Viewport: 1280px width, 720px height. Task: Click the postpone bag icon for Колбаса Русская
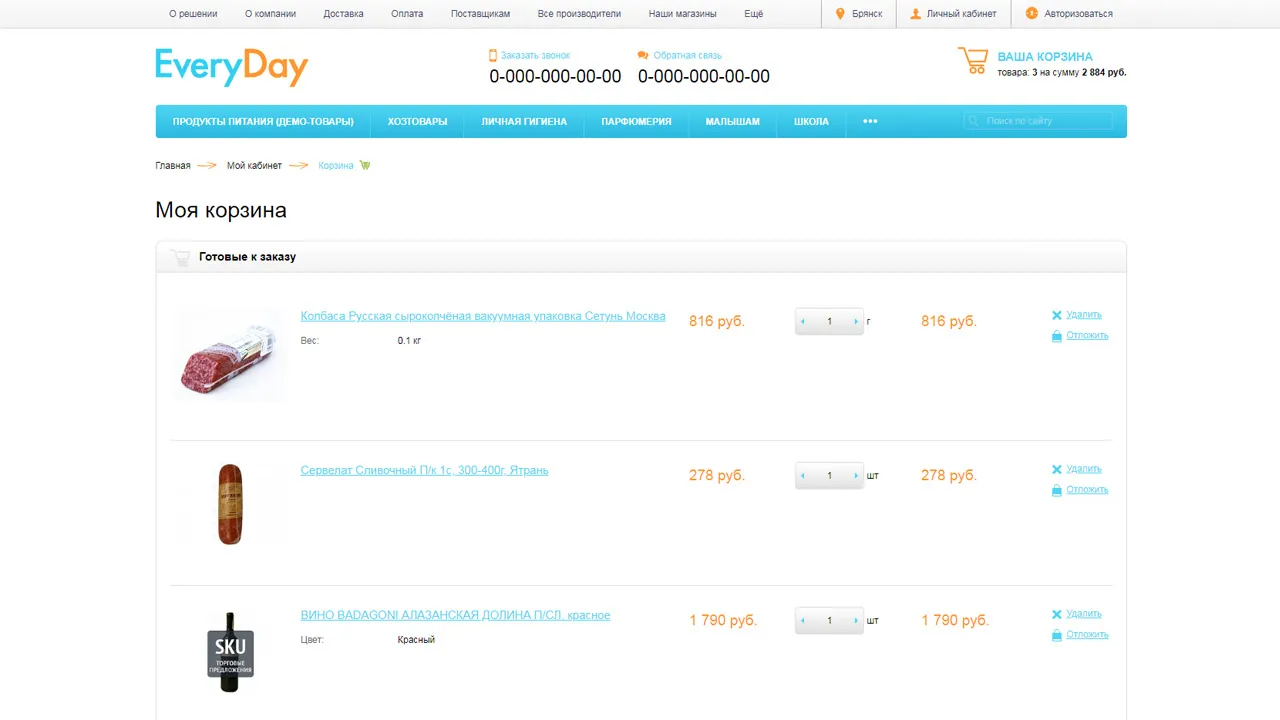point(1057,336)
